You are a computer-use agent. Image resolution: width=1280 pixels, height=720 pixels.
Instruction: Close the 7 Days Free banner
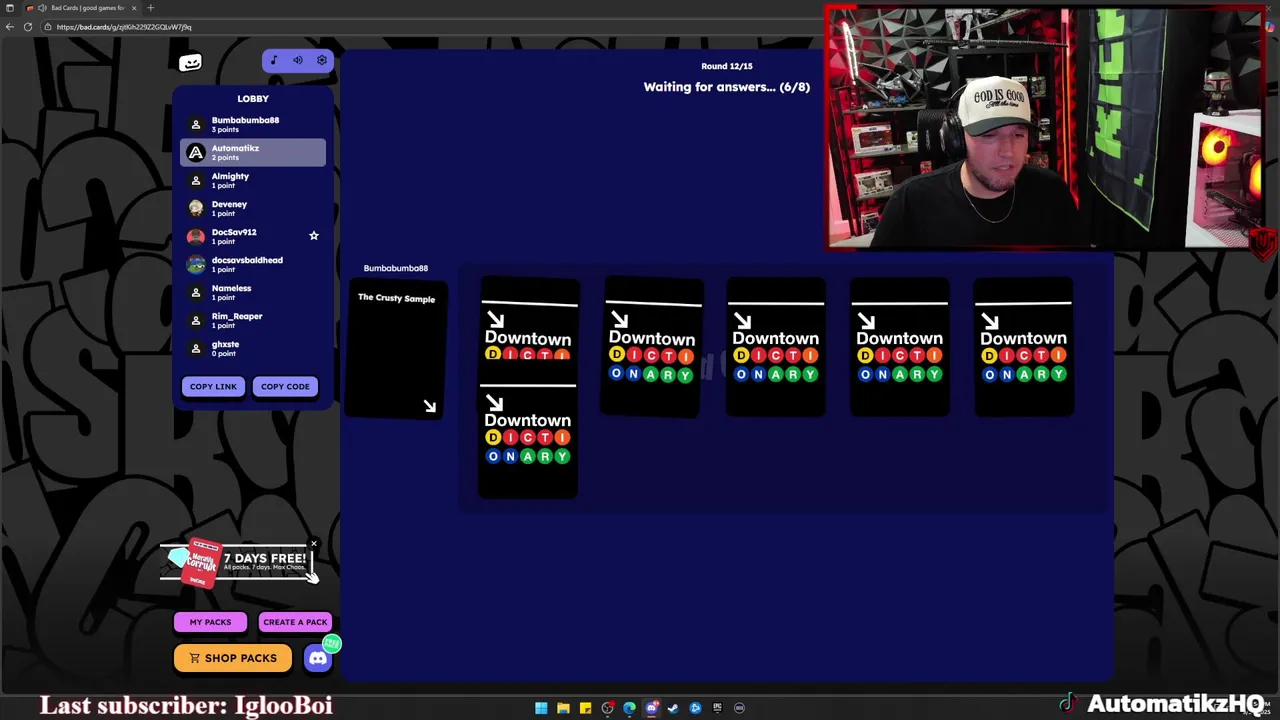313,545
